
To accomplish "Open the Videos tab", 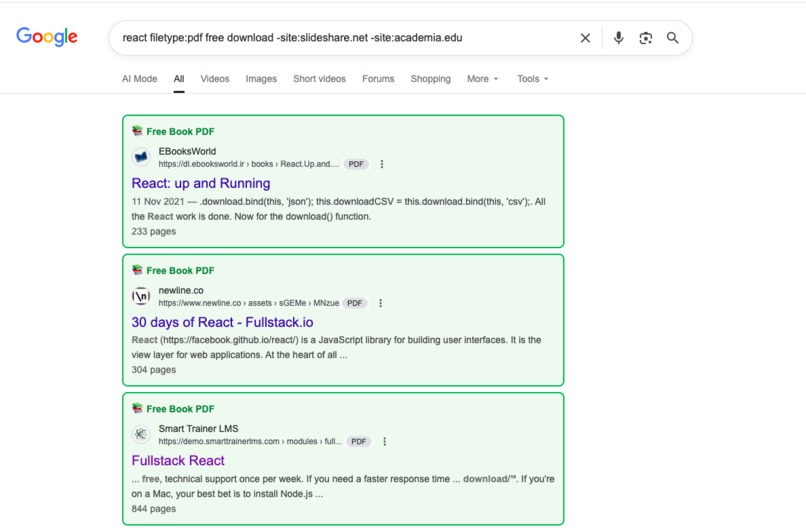I will pos(215,79).
